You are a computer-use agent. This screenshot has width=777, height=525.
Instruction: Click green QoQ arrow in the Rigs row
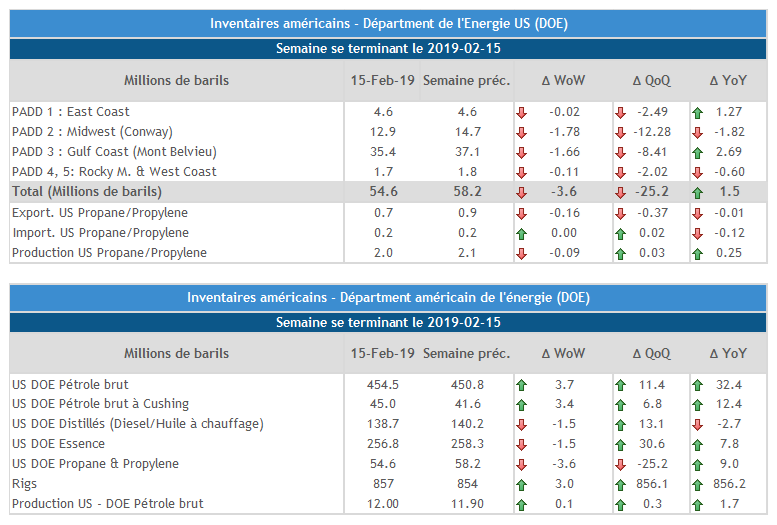(620, 484)
